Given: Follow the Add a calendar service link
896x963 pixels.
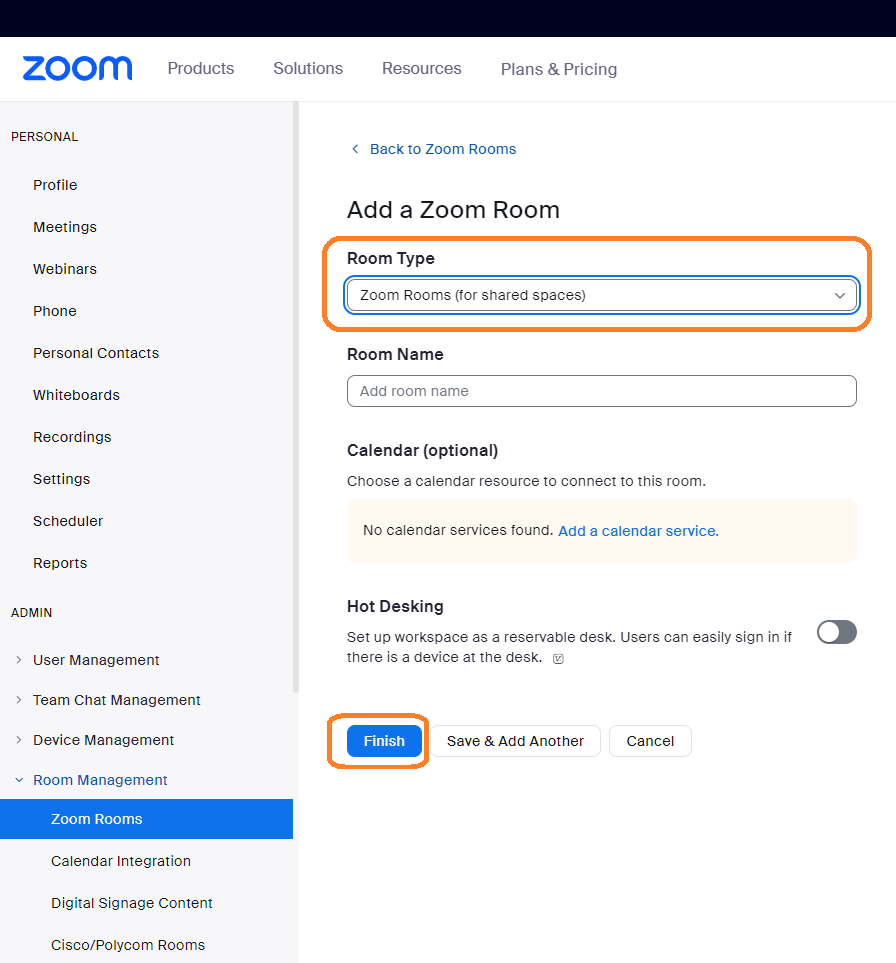Looking at the screenshot, I should pos(637,530).
